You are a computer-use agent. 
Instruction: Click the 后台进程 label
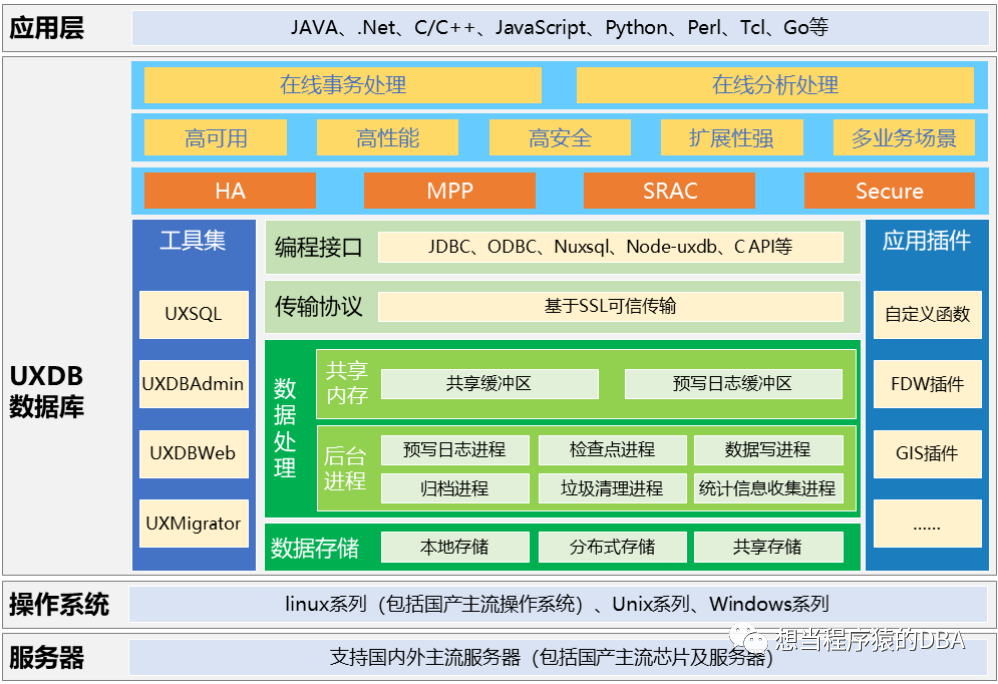(345, 468)
